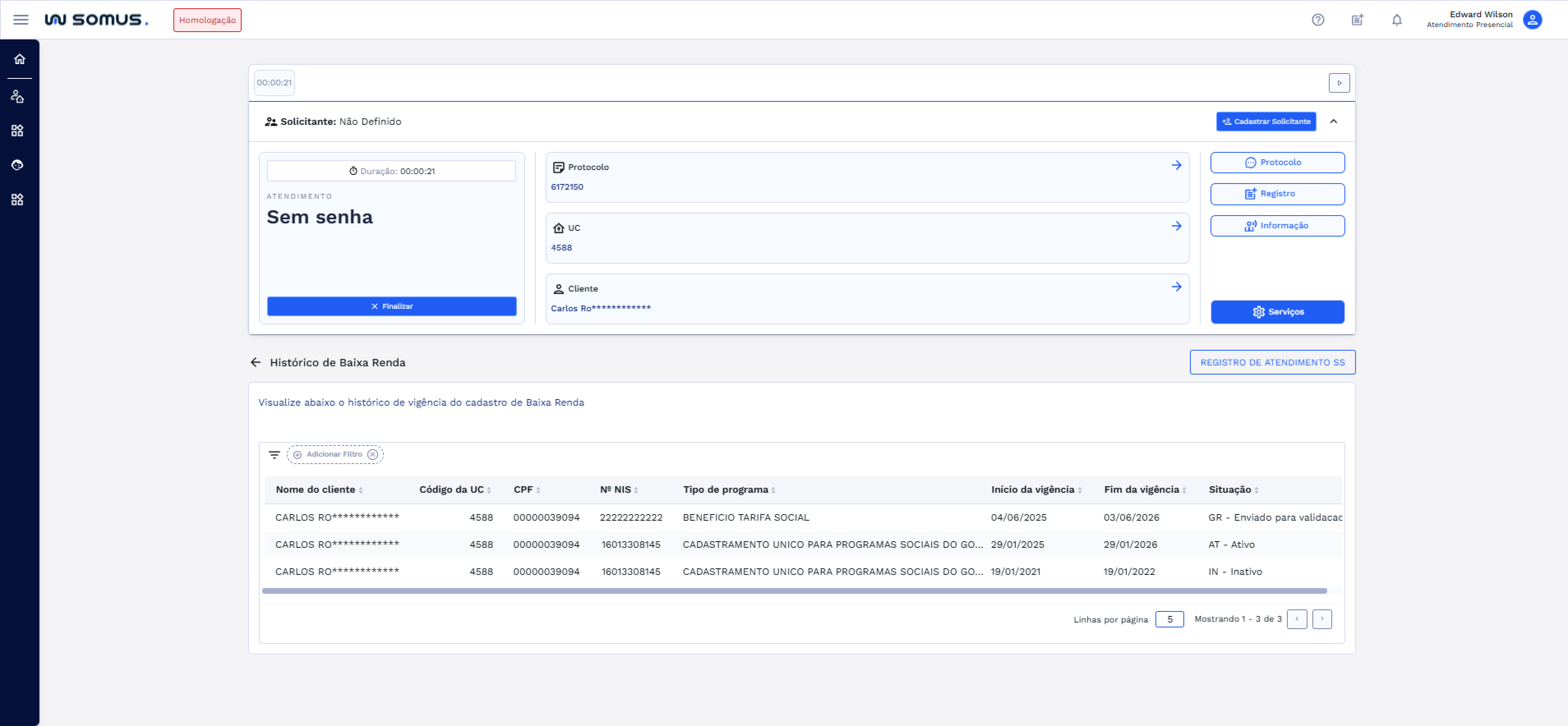Click the notifications bell icon
1568x726 pixels.
[1396, 19]
